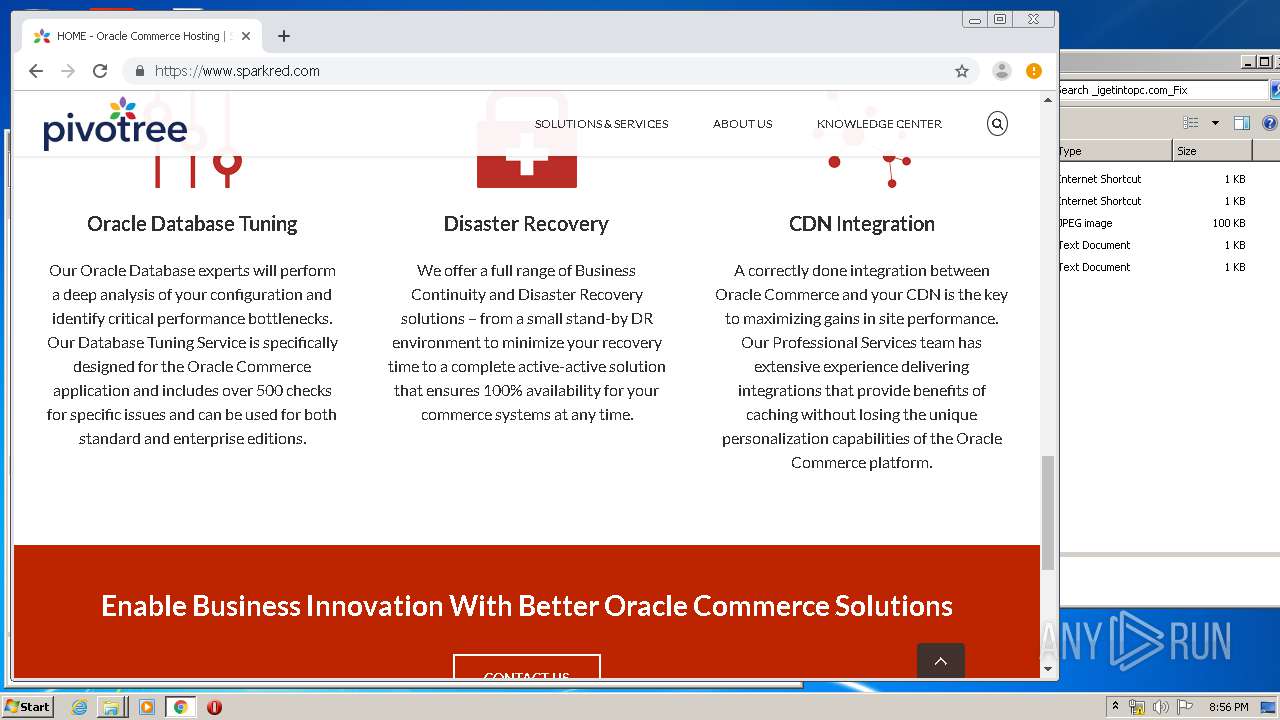The image size is (1280, 720).
Task: View site security via the padlock icon
Action: (139, 71)
